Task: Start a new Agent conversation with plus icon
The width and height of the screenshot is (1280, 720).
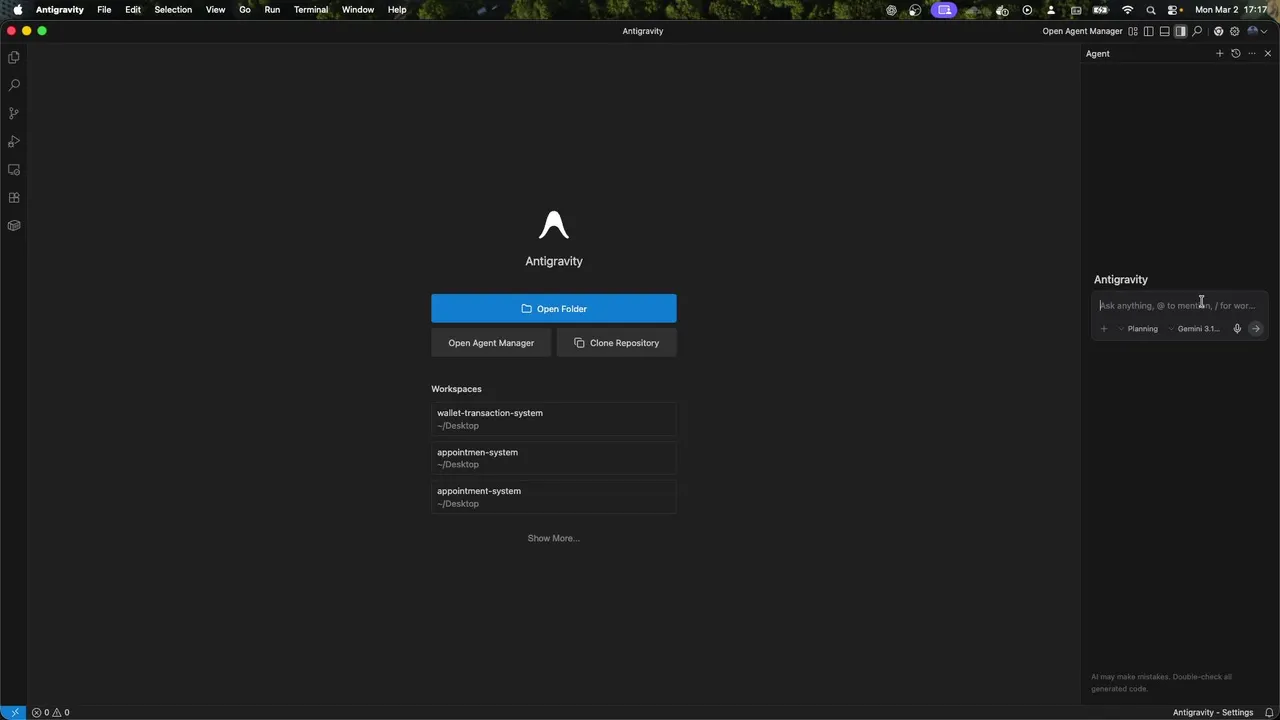Action: (x=1219, y=53)
